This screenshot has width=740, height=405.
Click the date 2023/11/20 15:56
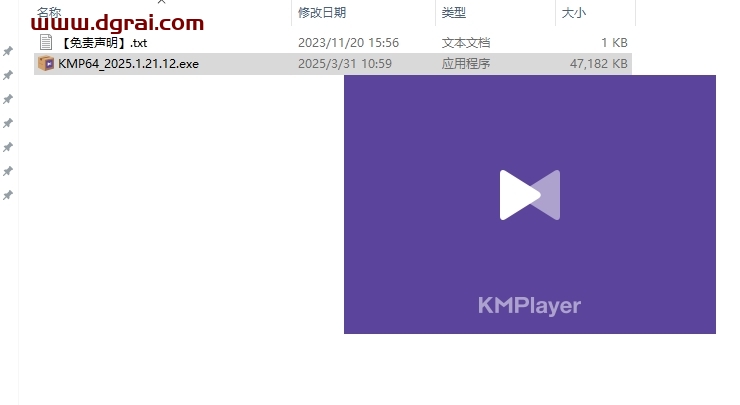(348, 43)
